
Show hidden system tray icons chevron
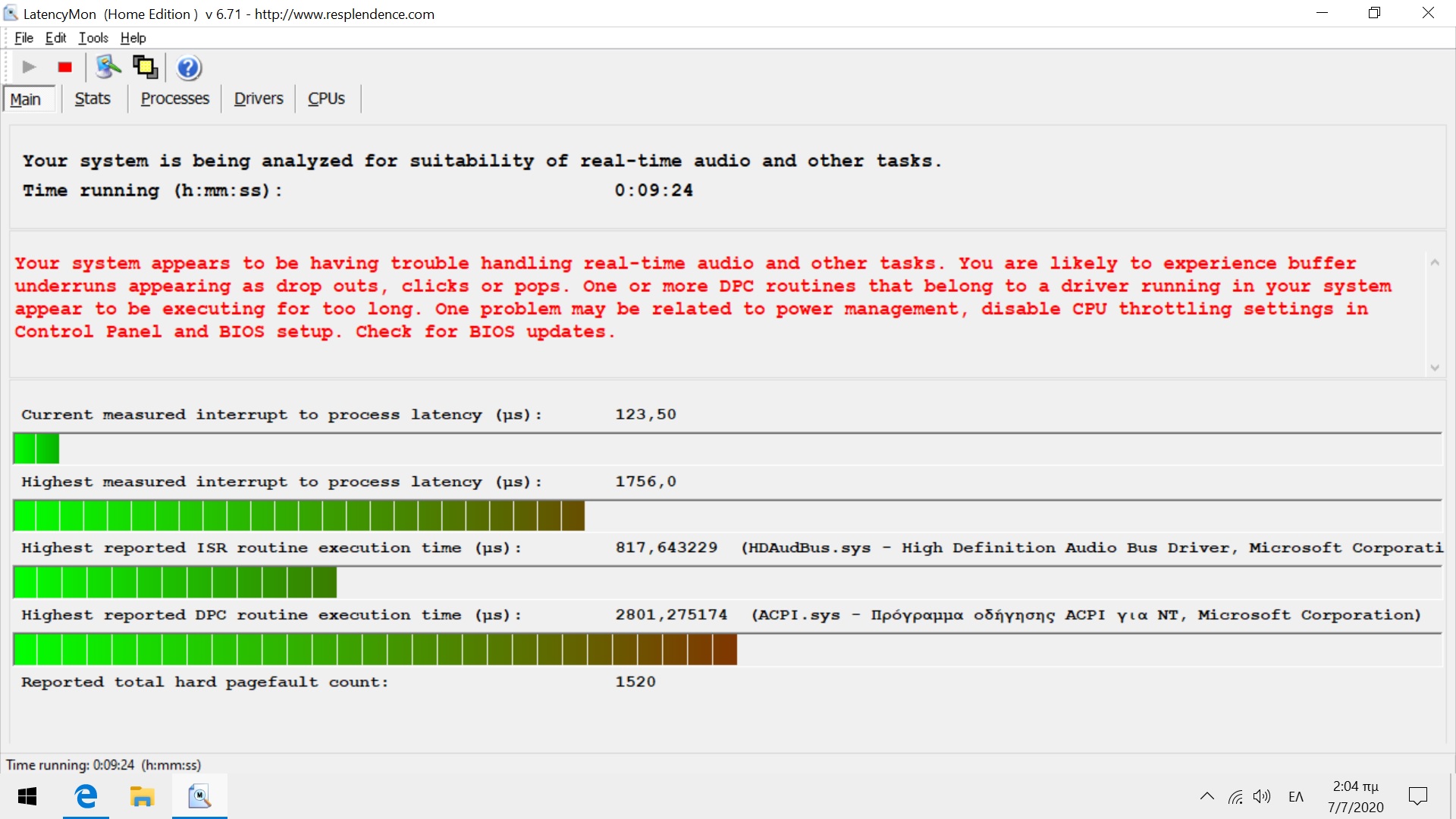click(x=1207, y=796)
